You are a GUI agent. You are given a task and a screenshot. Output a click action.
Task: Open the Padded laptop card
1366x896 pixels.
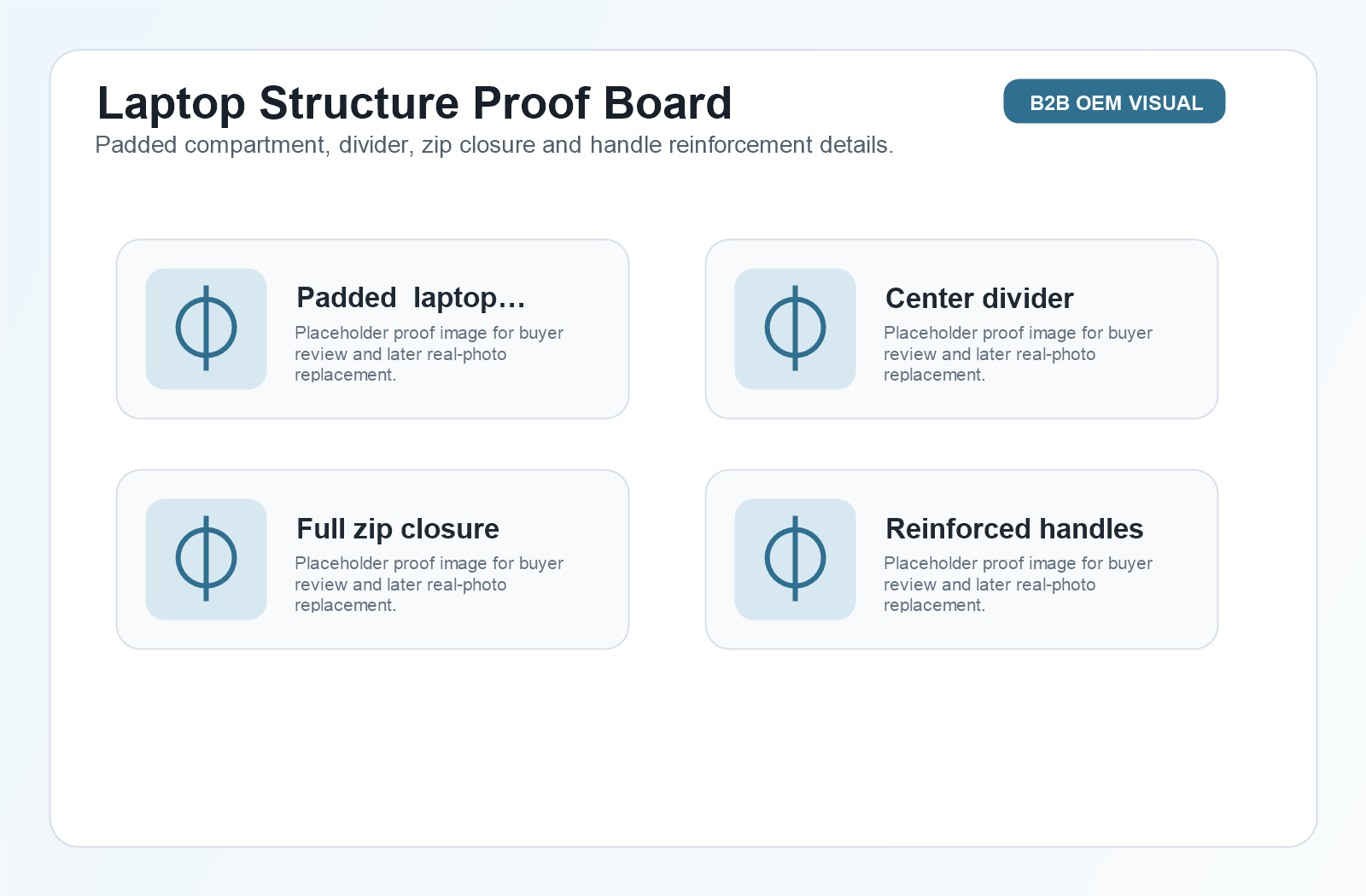pos(372,329)
